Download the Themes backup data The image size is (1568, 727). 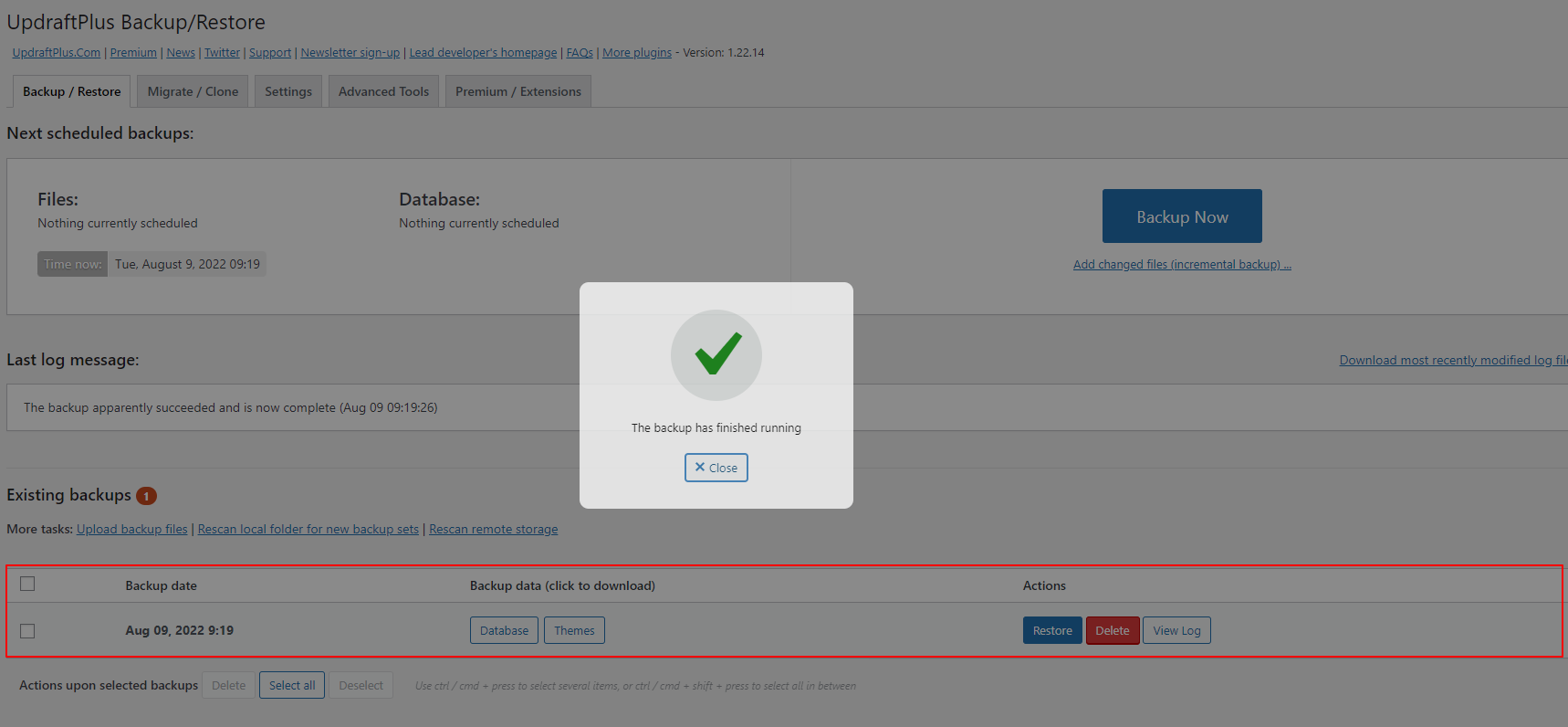click(x=574, y=630)
